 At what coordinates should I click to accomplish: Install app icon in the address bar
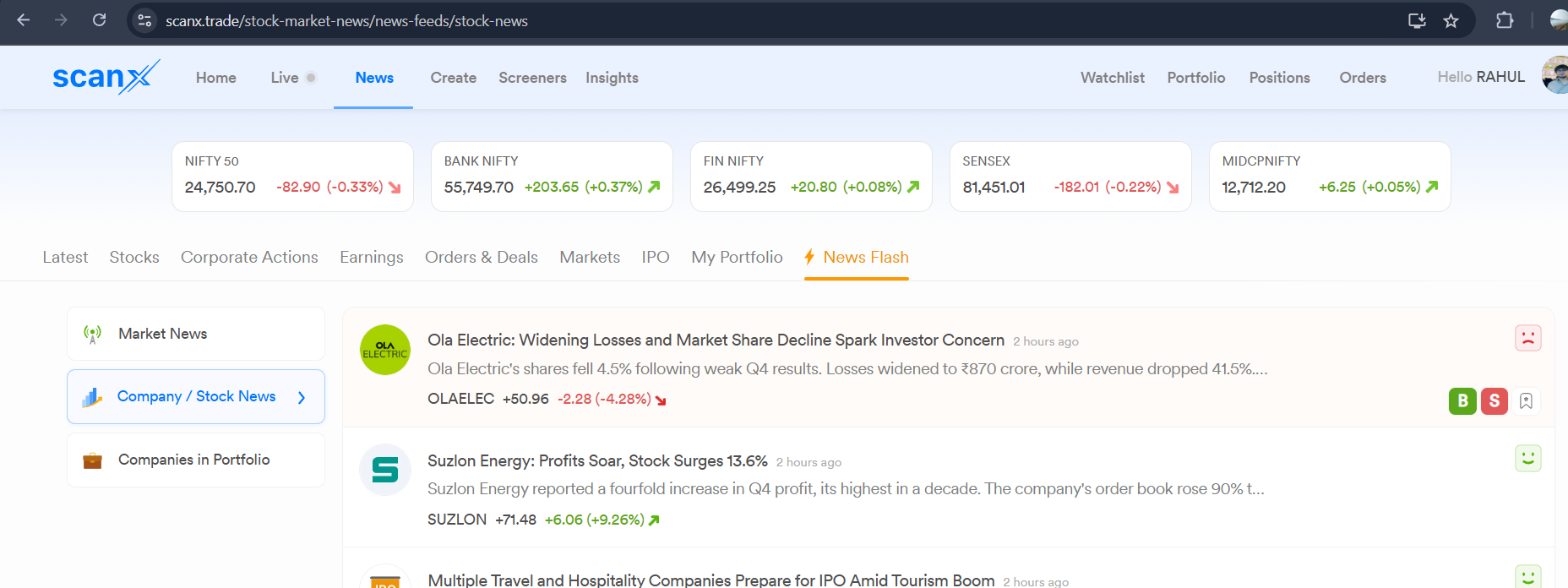coord(1417,20)
